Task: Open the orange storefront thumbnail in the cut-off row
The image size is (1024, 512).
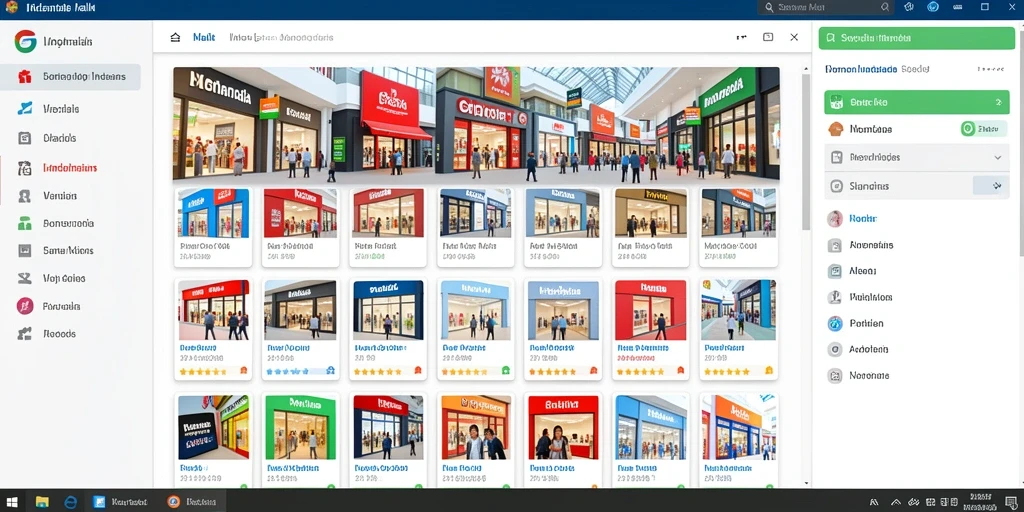Action: [x=475, y=441]
